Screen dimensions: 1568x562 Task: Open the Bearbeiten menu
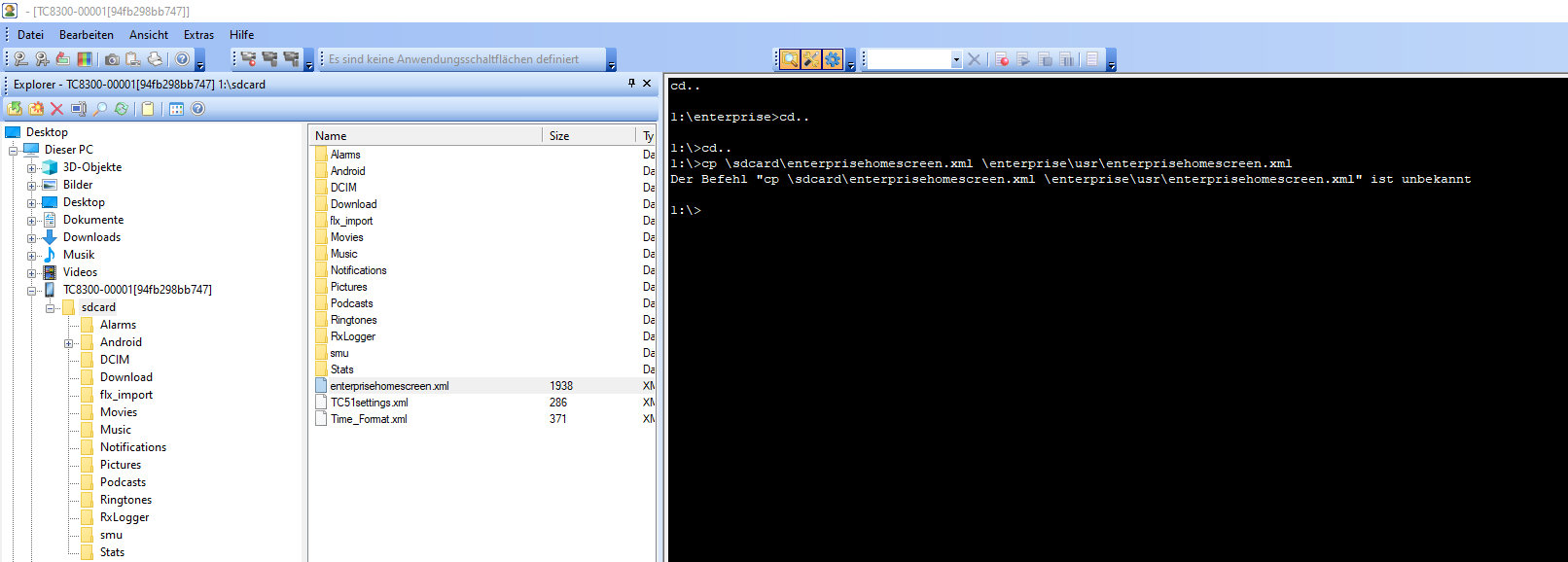[86, 34]
